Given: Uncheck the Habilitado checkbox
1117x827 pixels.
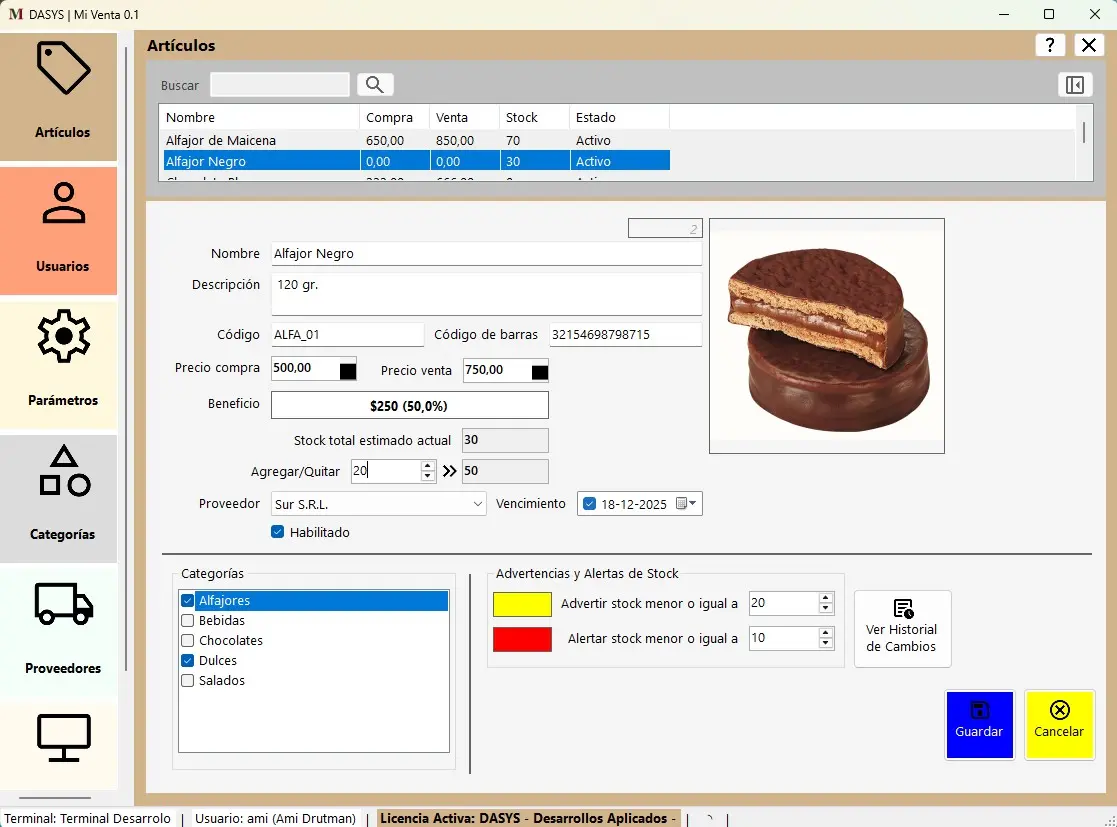Looking at the screenshot, I should (x=278, y=532).
